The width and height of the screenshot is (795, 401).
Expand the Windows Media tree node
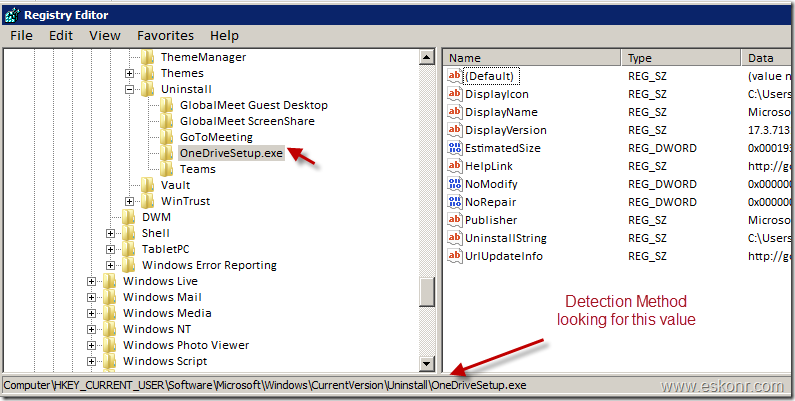[91, 313]
